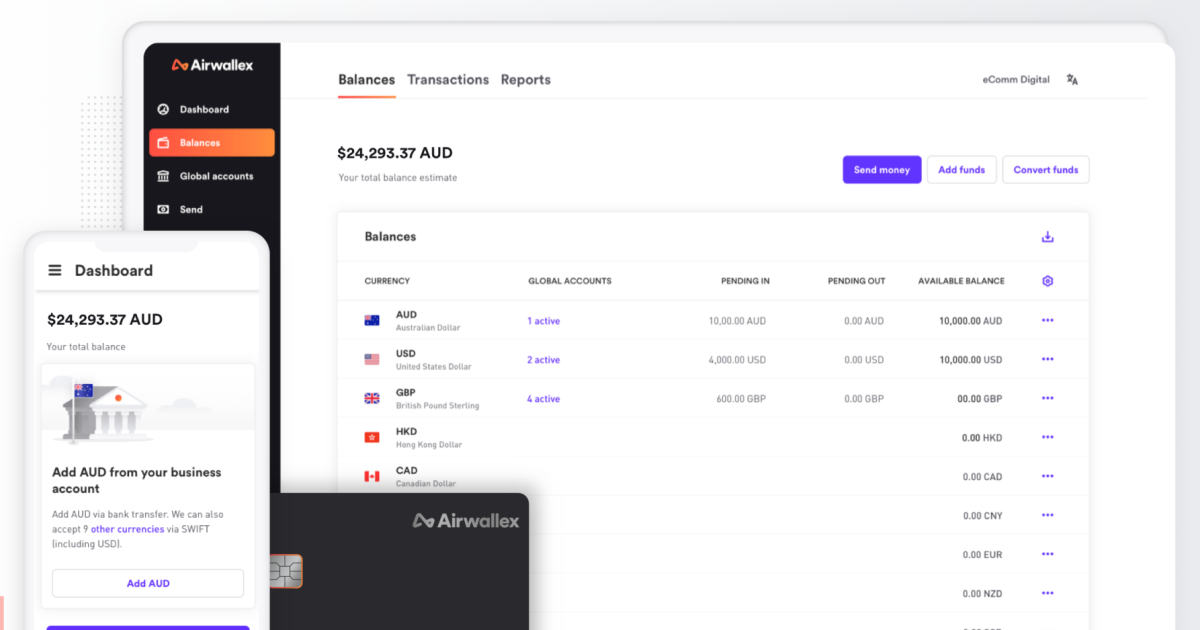This screenshot has height=630, width=1200.
Task: Open the USD row more-options menu
Action: coord(1048,359)
